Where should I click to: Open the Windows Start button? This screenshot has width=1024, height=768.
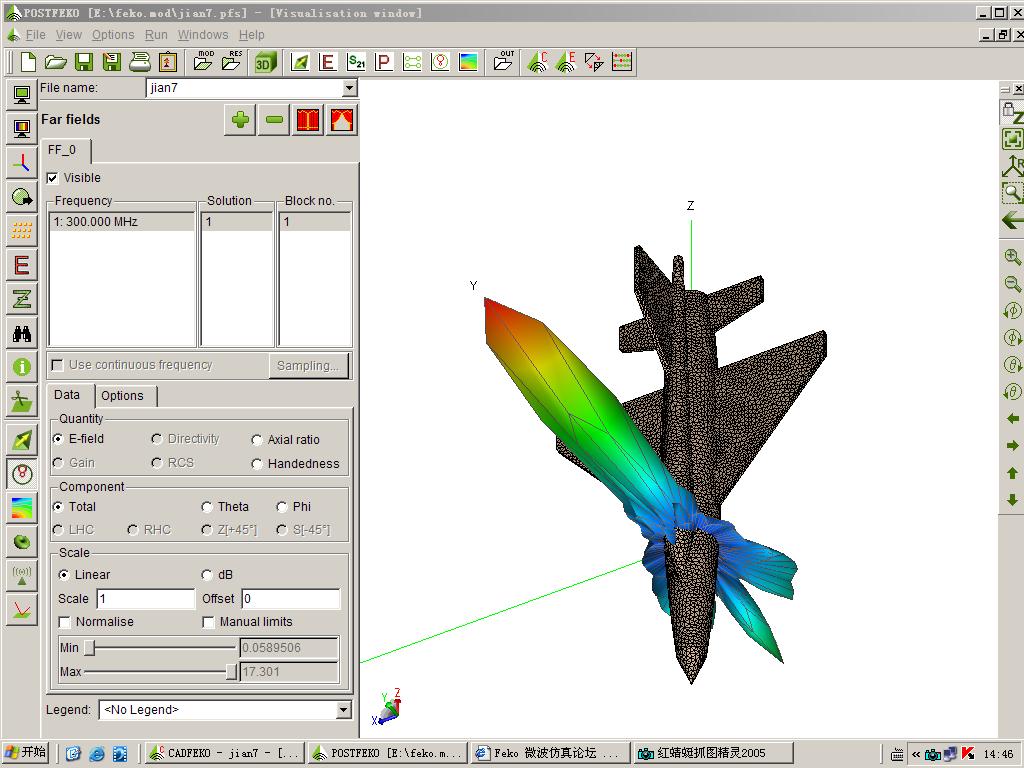(26, 752)
